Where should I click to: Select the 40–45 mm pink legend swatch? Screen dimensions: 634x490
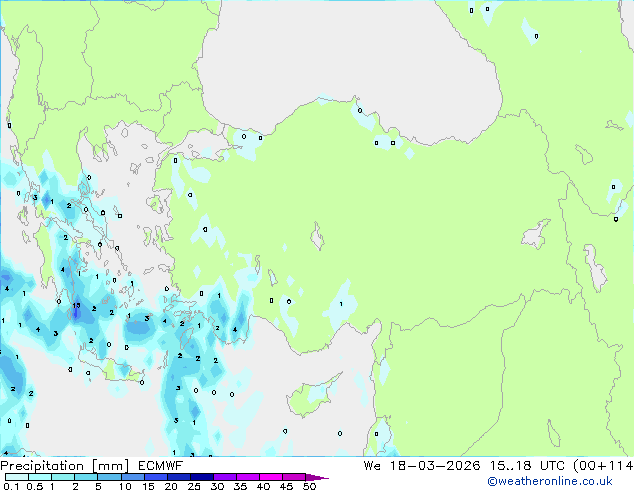click(x=271, y=477)
